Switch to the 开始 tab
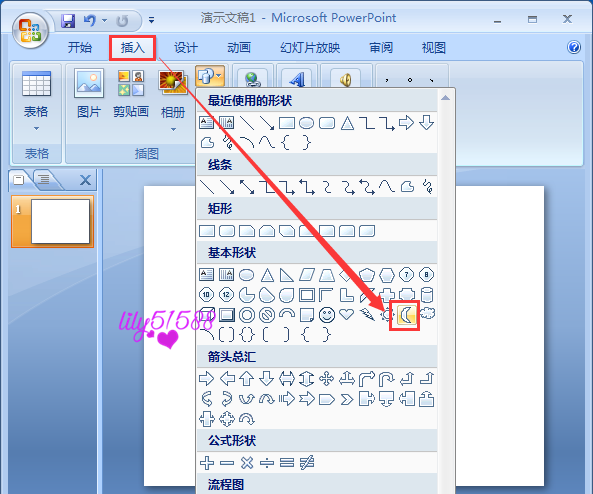 pyautogui.click(x=80, y=48)
